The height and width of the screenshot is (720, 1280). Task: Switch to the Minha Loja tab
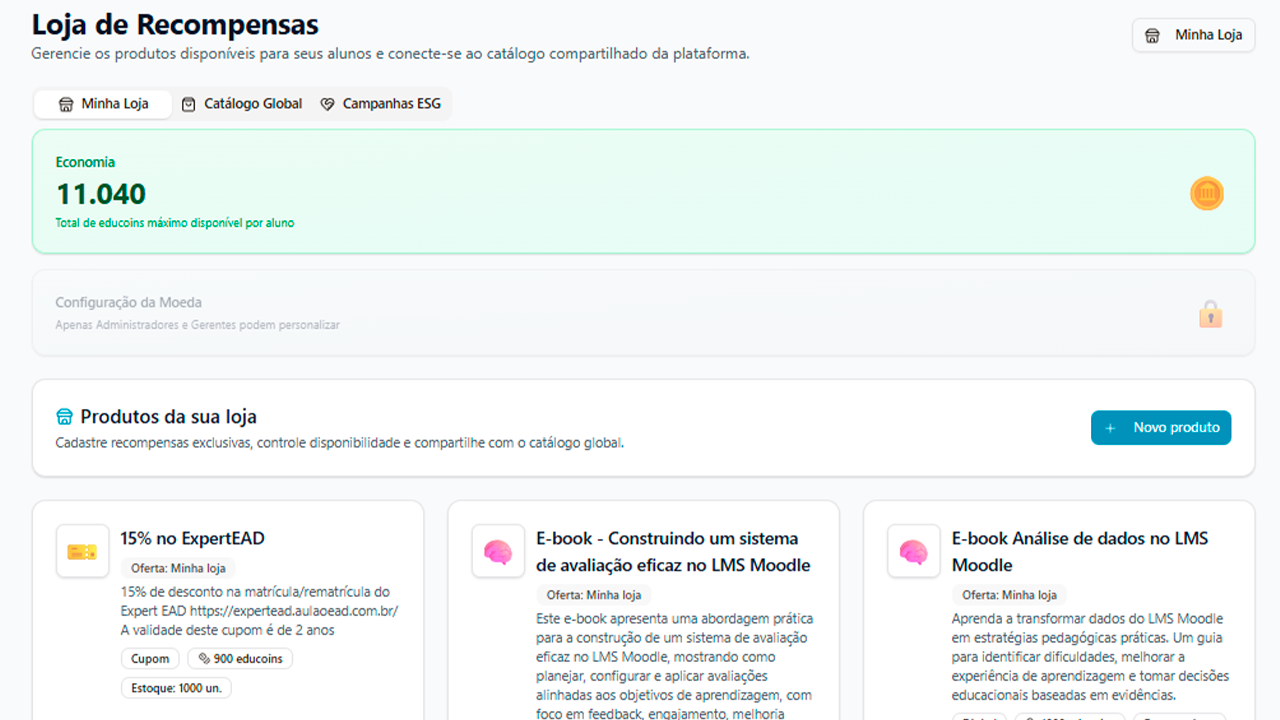click(x=104, y=104)
